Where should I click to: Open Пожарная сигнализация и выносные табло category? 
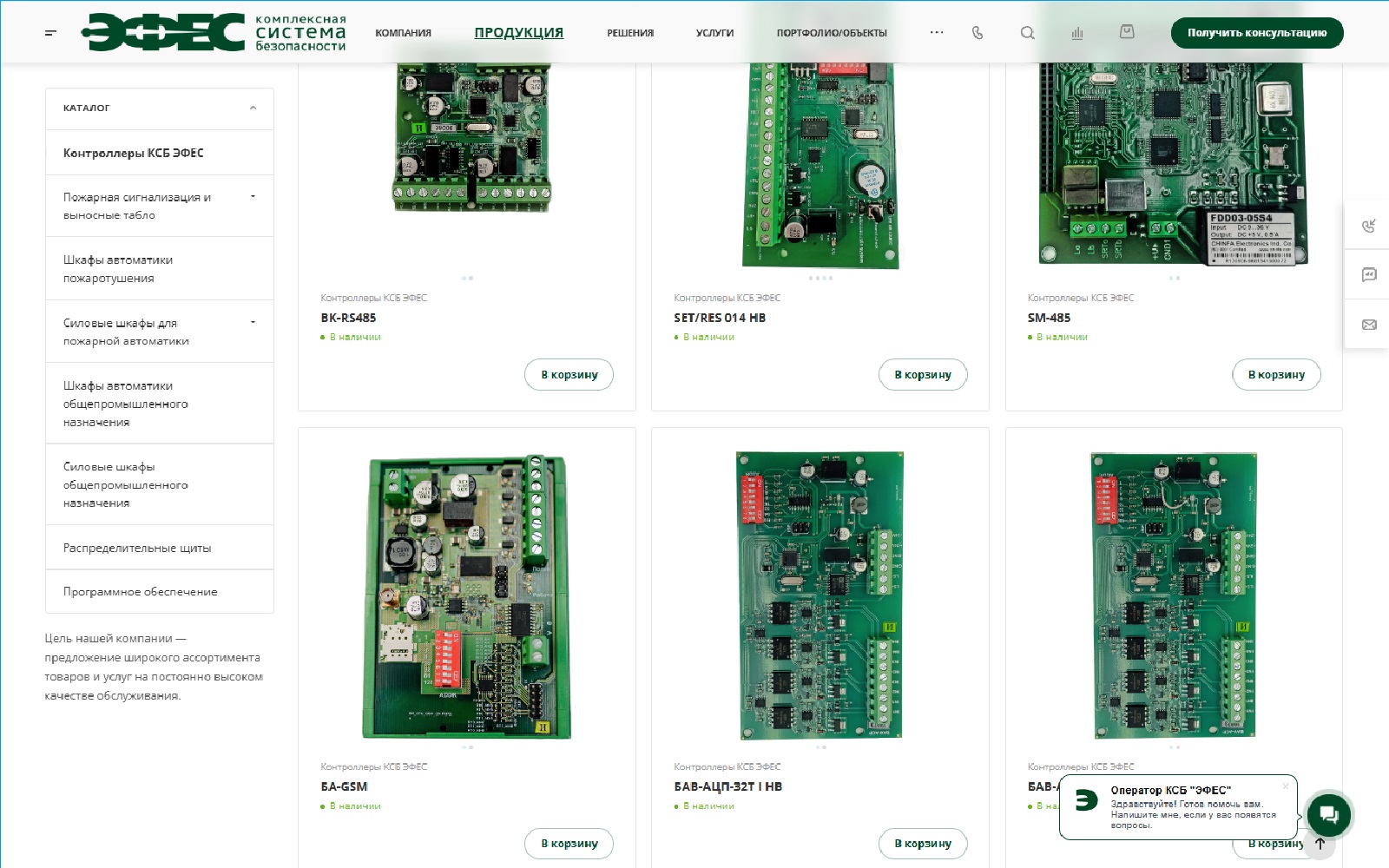pos(137,206)
